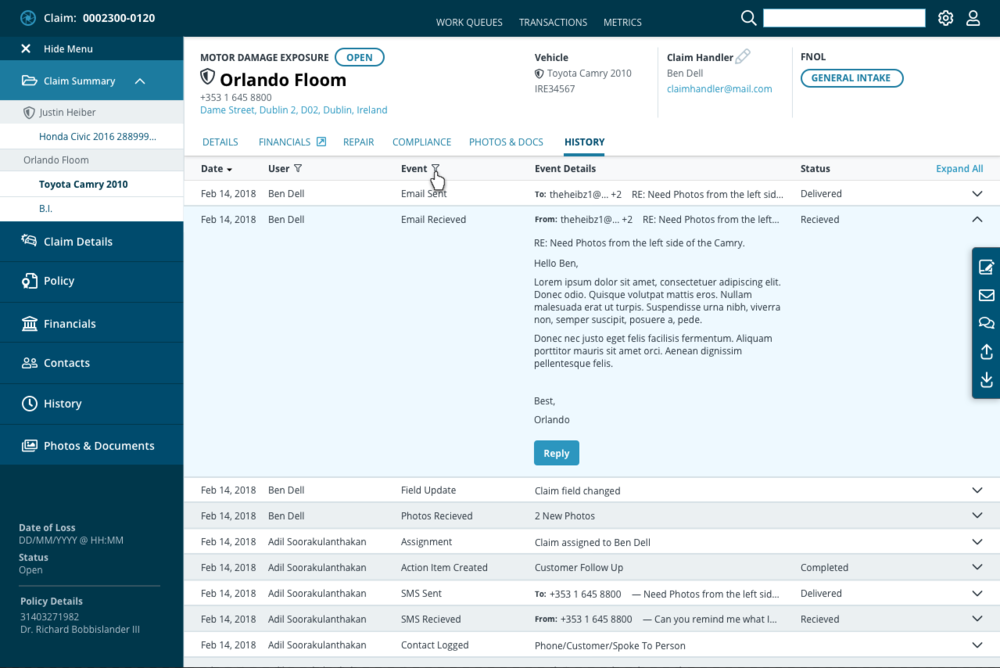Click the Reply button in the email thread
1000x668 pixels.
[x=556, y=452]
